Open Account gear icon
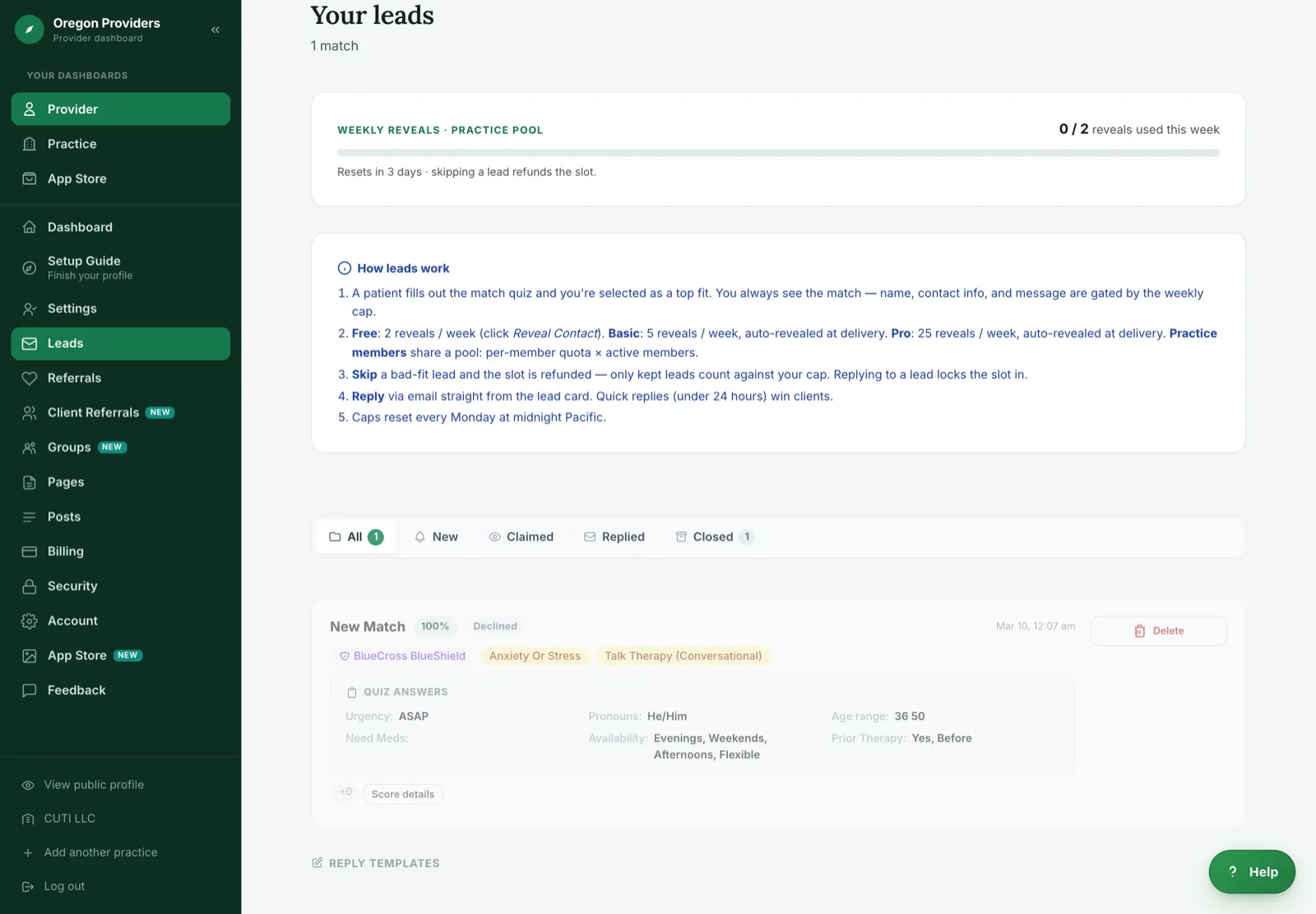The height and width of the screenshot is (914, 1316). click(30, 621)
